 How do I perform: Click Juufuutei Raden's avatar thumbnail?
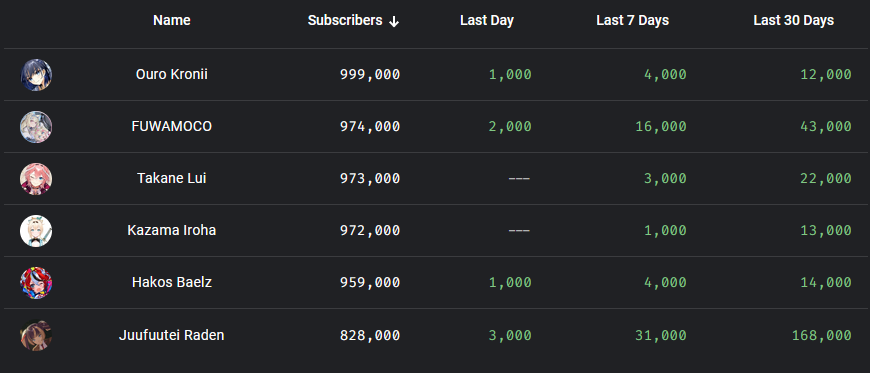36,335
